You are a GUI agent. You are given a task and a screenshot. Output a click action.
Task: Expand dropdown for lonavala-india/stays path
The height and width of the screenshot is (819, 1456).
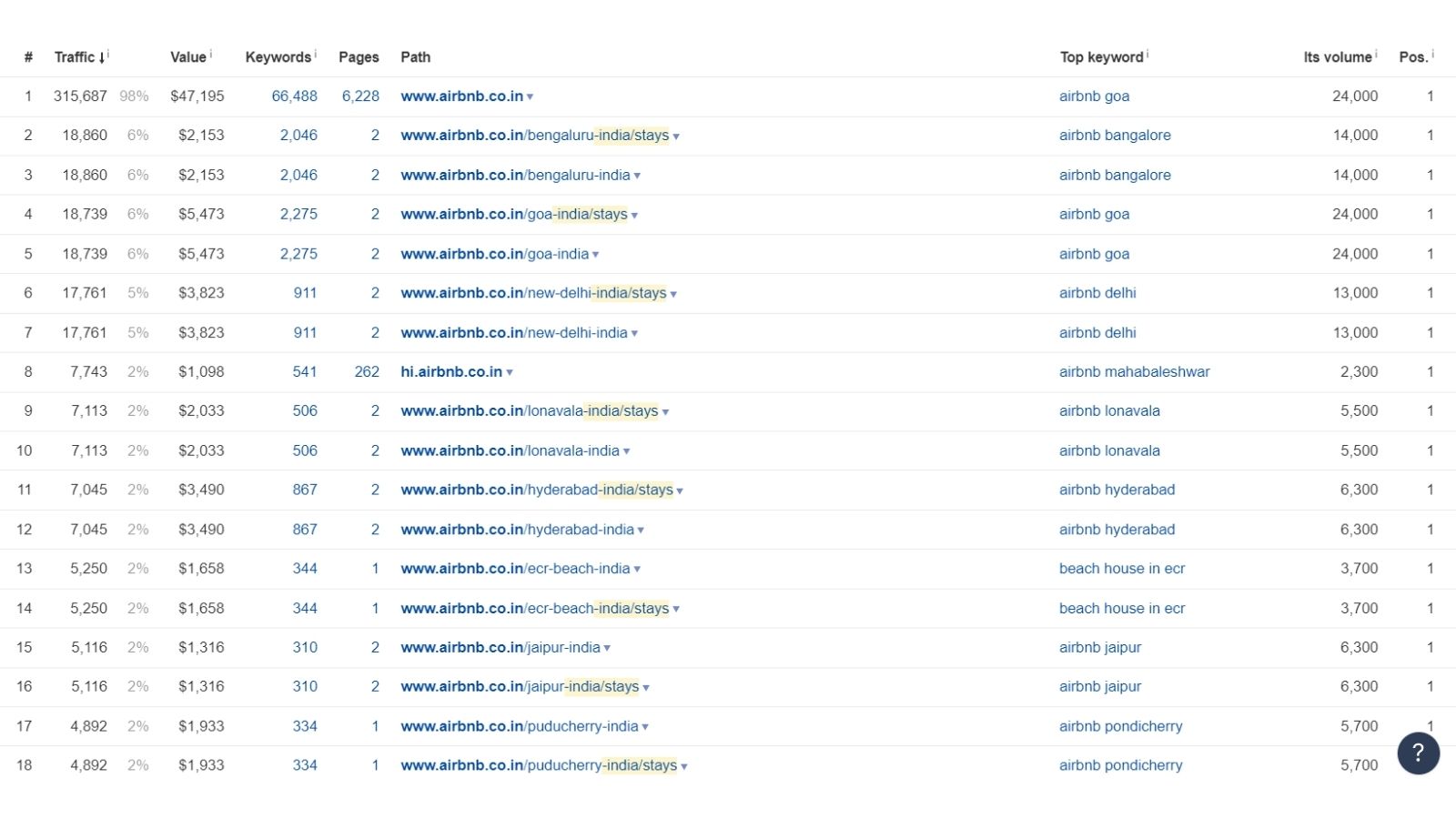665,412
